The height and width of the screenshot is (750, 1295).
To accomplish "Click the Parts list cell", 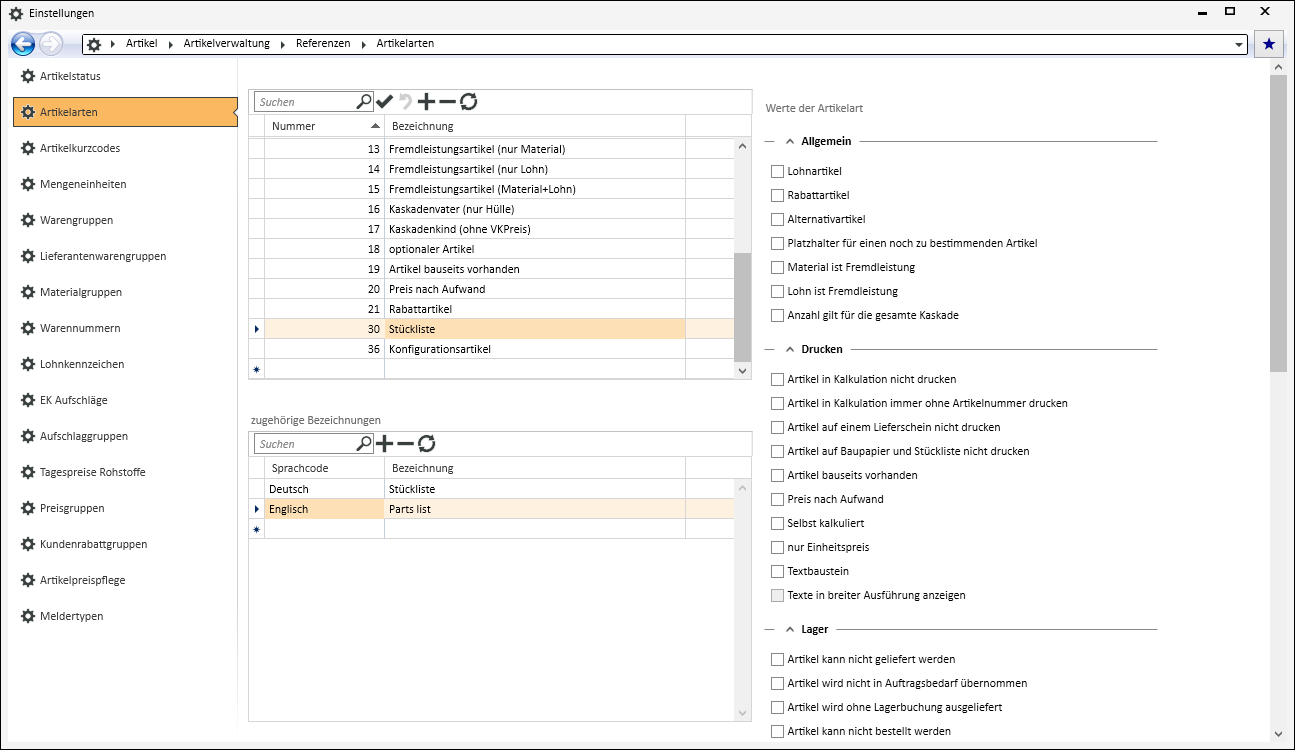I will click(x=535, y=509).
